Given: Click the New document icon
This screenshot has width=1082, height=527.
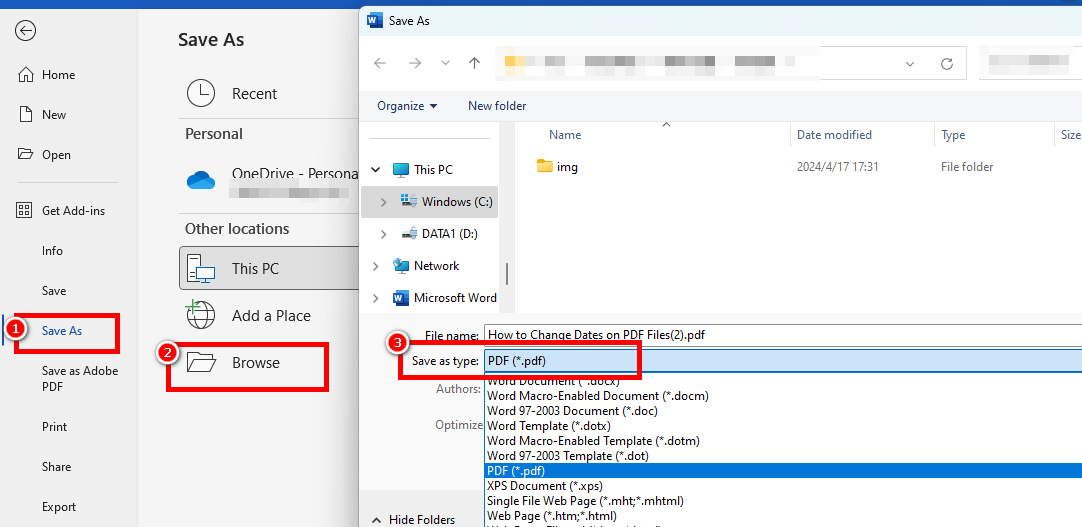Looking at the screenshot, I should 26,115.
